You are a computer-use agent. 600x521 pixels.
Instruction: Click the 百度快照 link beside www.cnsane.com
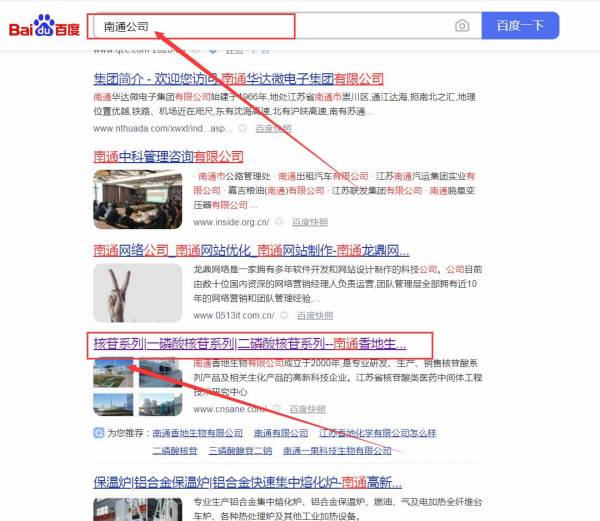[x=306, y=409]
